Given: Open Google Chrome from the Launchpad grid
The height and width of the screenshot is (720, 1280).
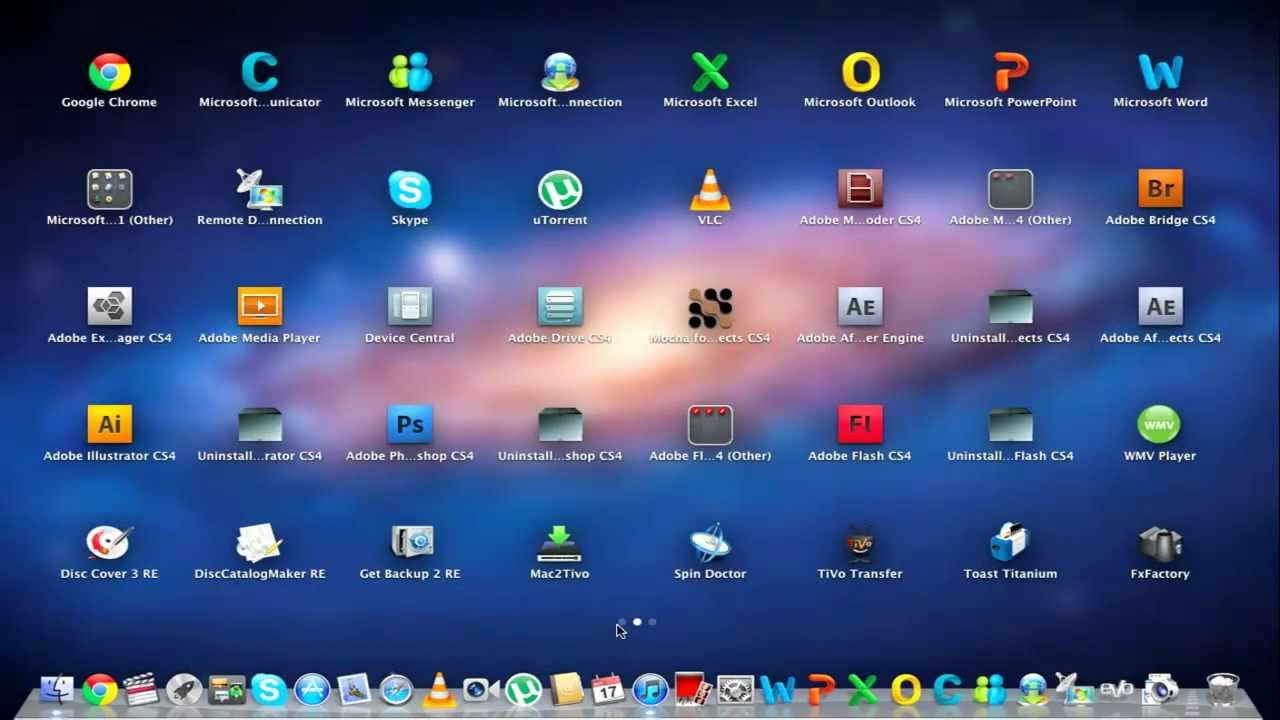Looking at the screenshot, I should coord(109,72).
